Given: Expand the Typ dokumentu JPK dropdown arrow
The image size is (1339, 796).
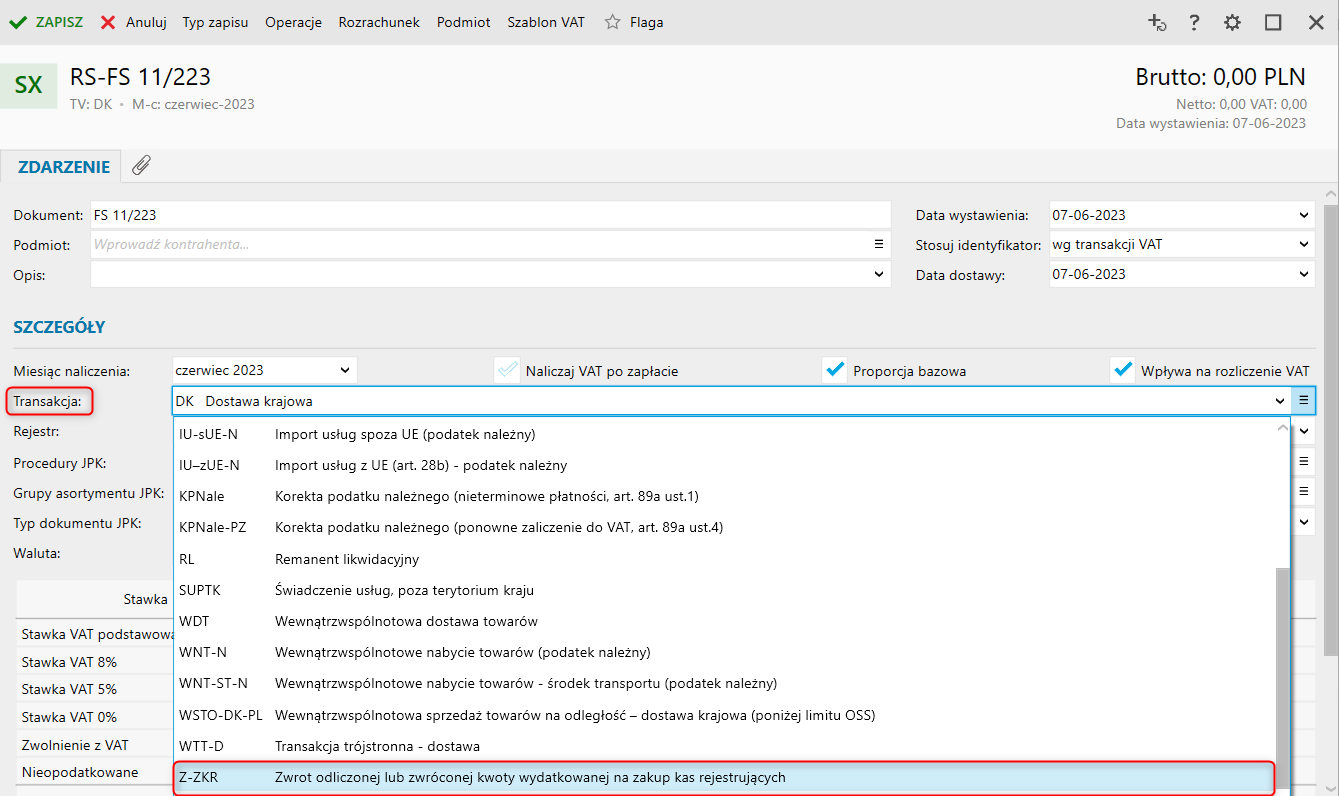Looking at the screenshot, I should click(x=1303, y=521).
